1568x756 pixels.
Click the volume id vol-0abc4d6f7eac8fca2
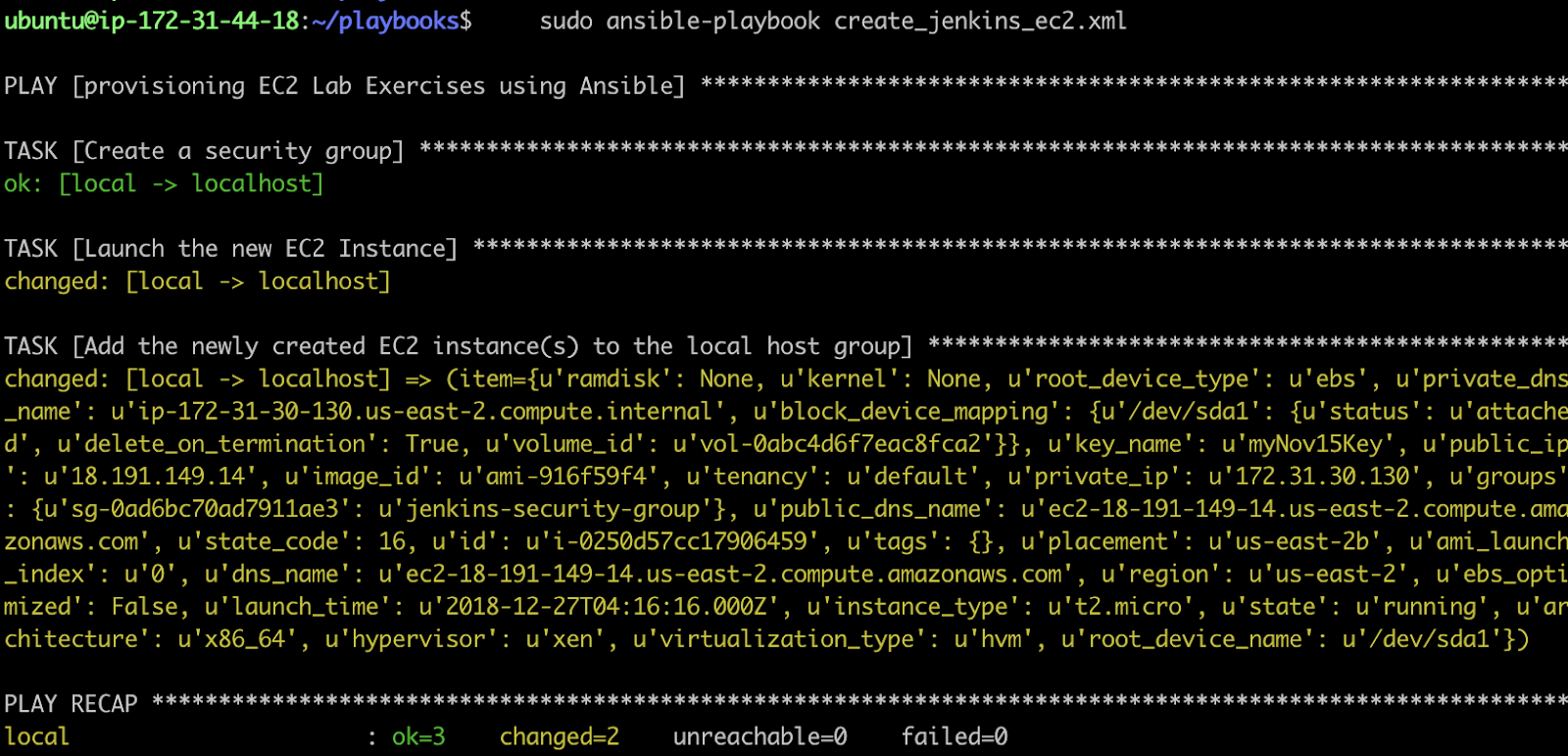(840, 444)
